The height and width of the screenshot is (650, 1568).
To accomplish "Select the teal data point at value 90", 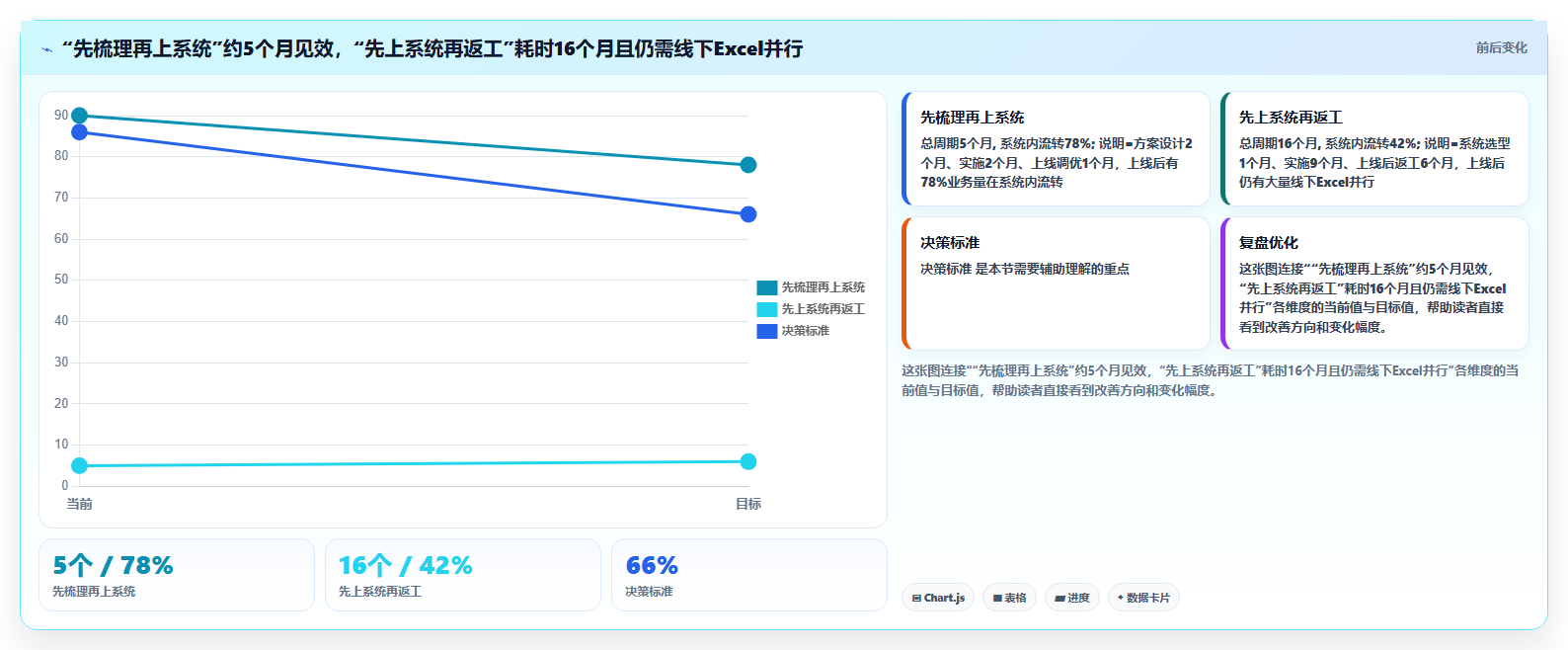I will click(x=80, y=116).
